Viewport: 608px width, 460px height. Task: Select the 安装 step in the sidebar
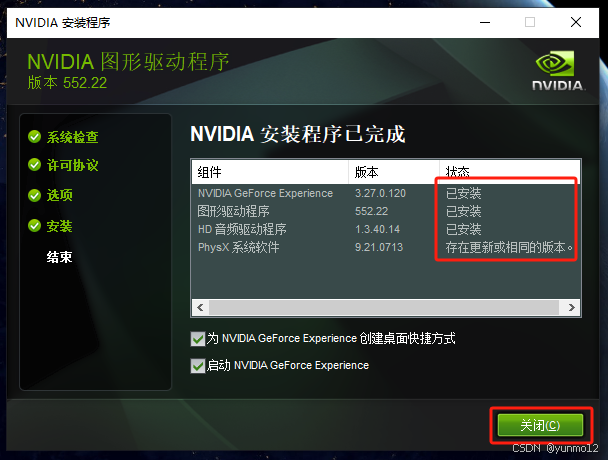point(59,226)
